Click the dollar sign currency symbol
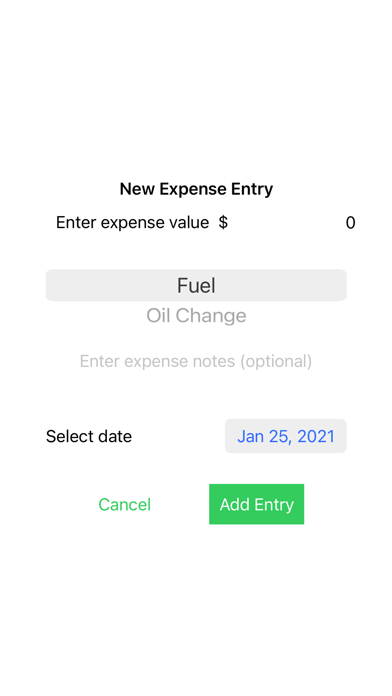392x696 pixels. (x=223, y=222)
